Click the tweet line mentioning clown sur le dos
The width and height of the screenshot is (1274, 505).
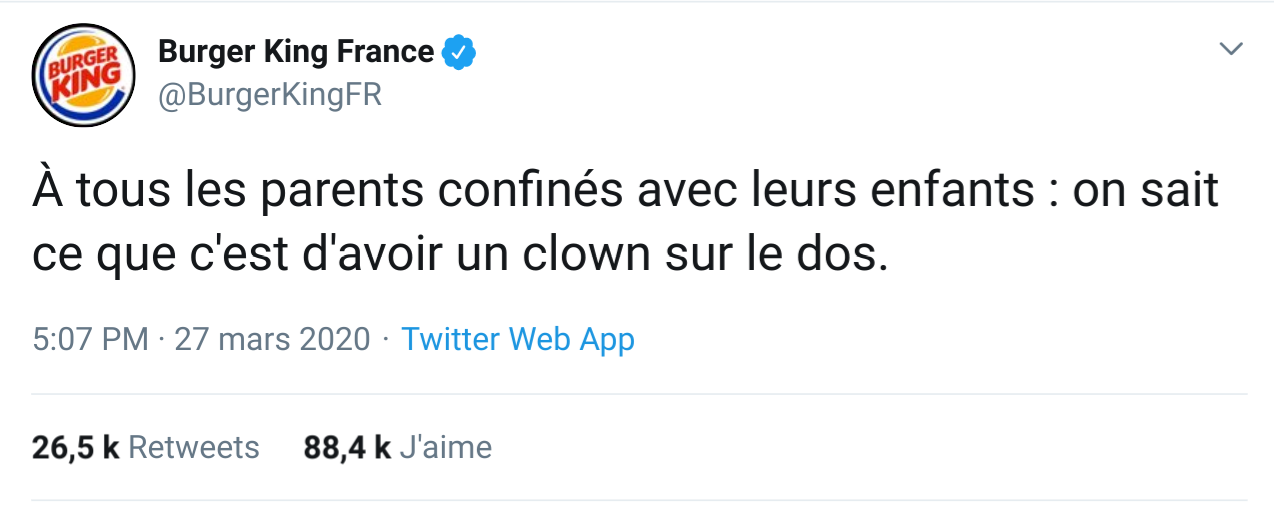click(460, 255)
